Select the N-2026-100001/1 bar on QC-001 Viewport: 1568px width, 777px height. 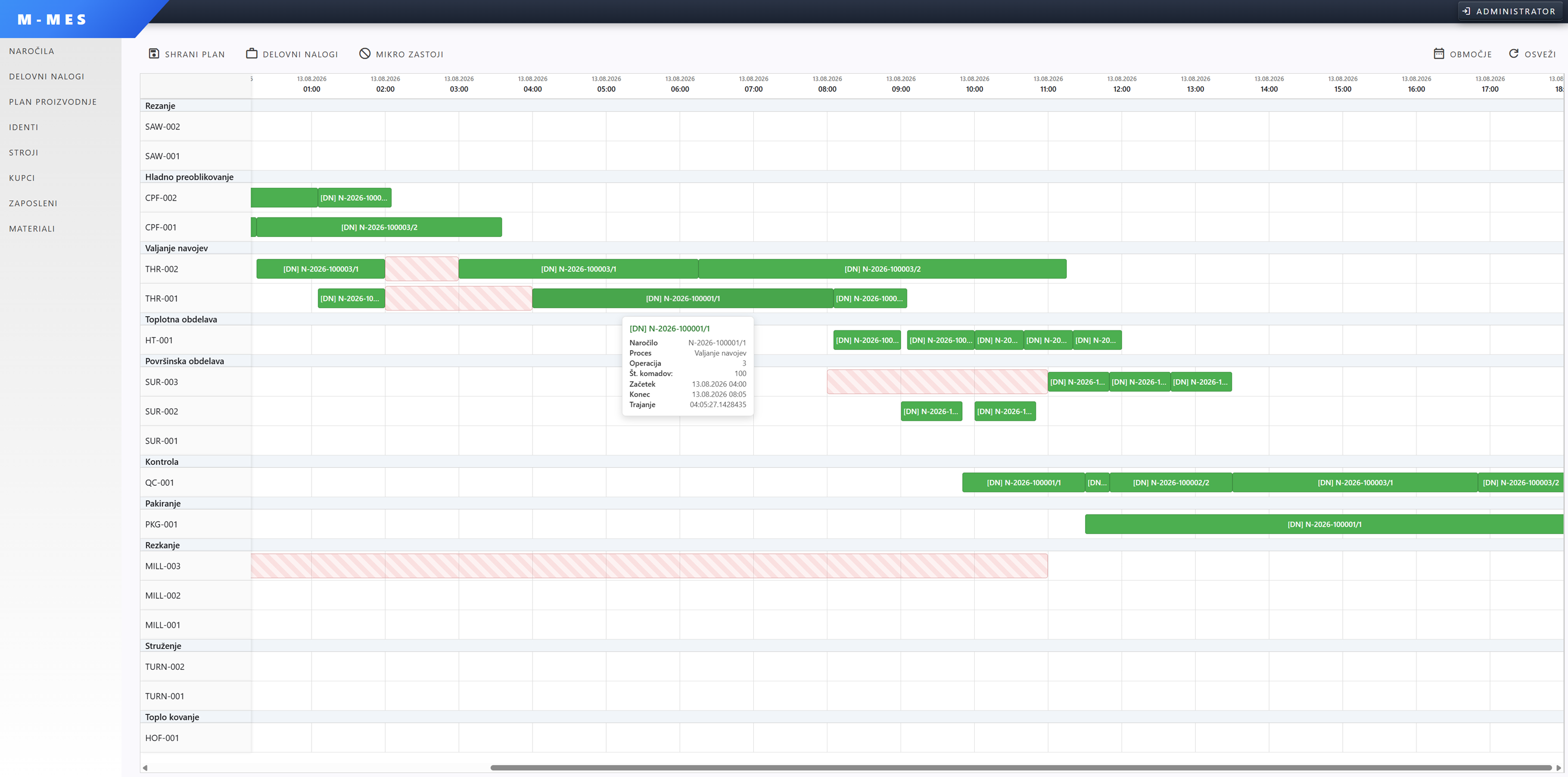[1023, 483]
